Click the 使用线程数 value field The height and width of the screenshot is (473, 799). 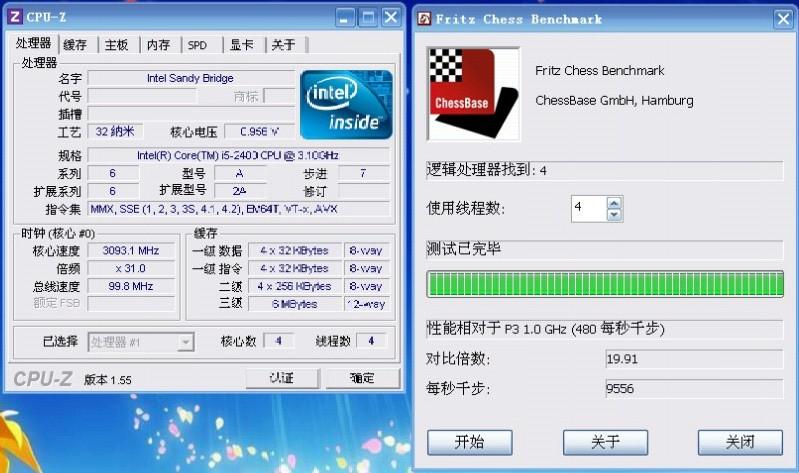[589, 208]
